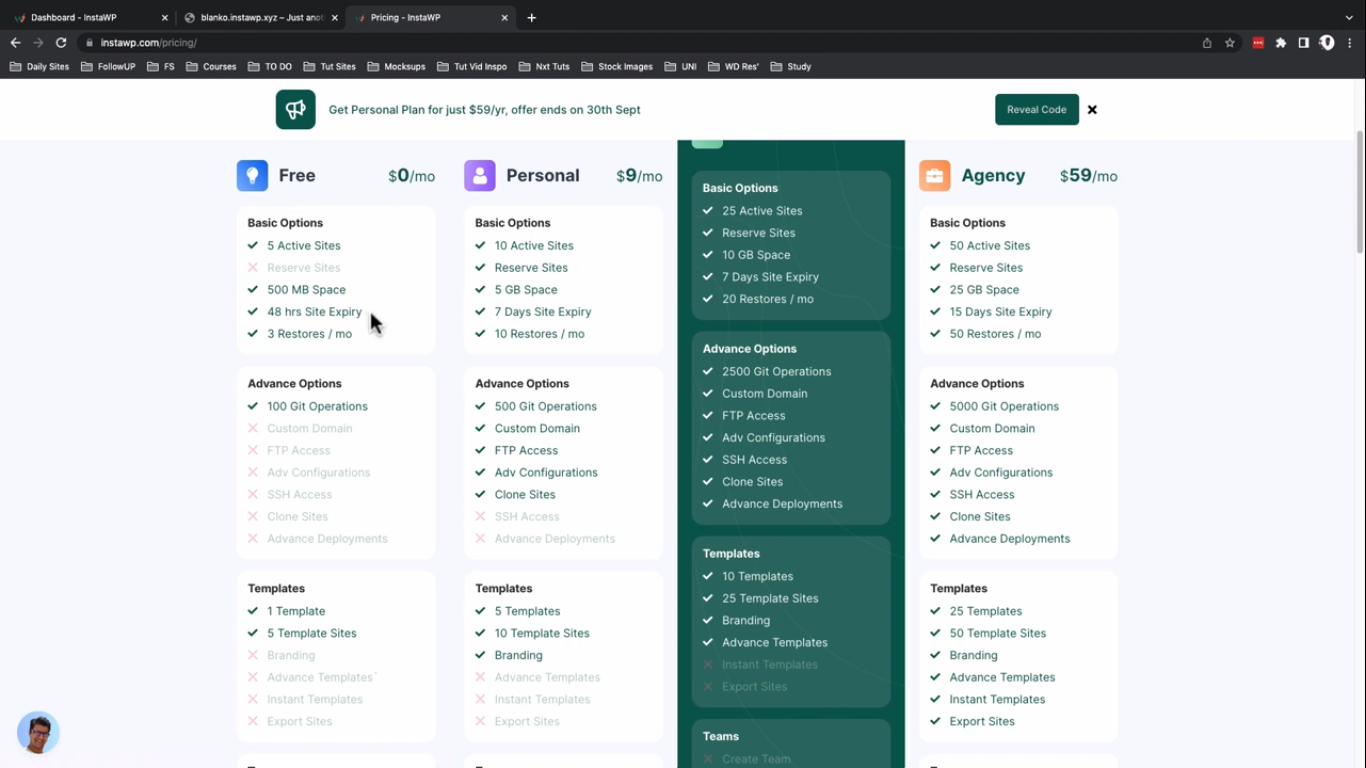The height and width of the screenshot is (768, 1366).
Task: Switch to the blanko.instawp.xyz tab
Action: pos(260,18)
